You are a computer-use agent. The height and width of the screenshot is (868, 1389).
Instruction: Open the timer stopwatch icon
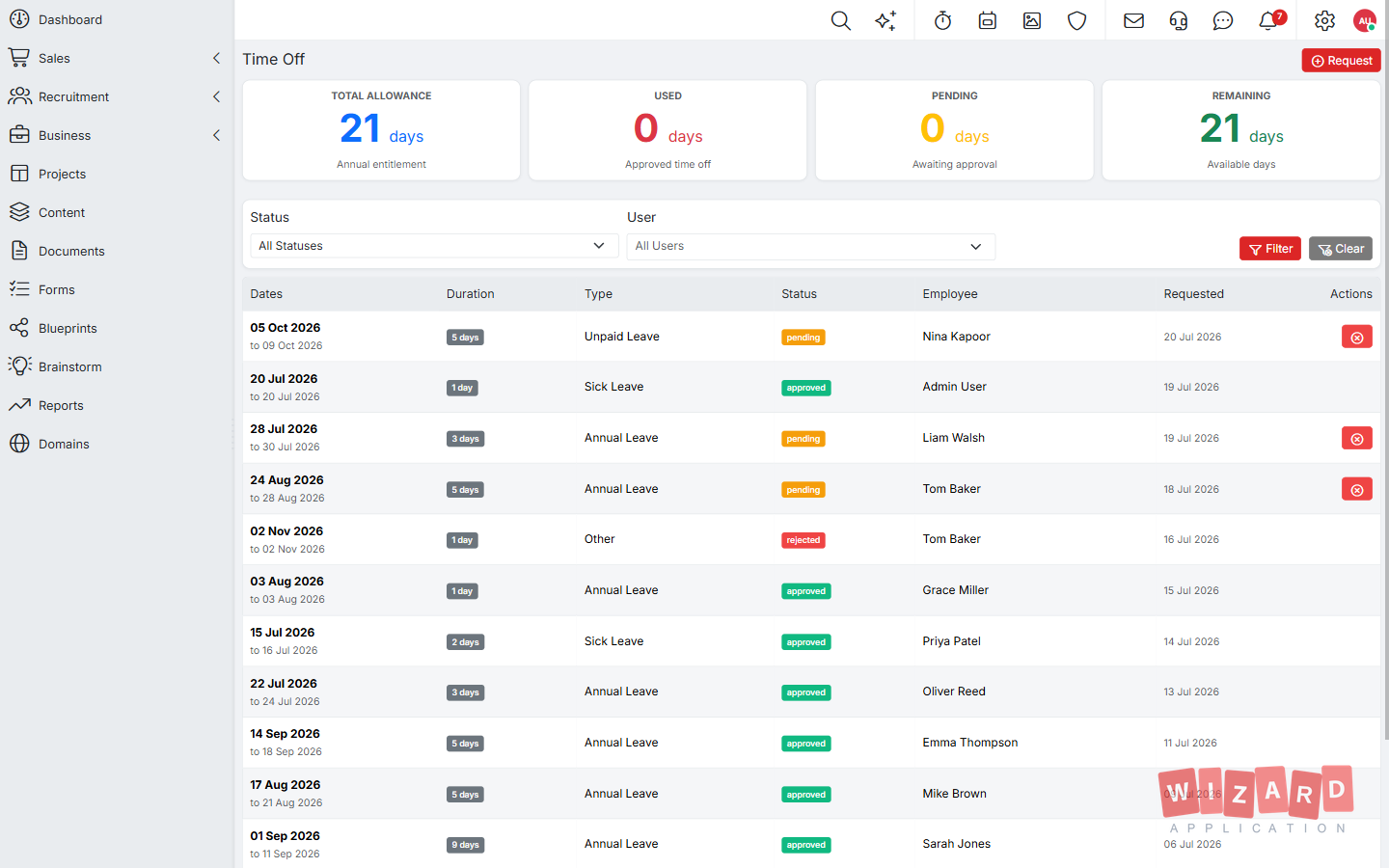pyautogui.click(x=943, y=20)
